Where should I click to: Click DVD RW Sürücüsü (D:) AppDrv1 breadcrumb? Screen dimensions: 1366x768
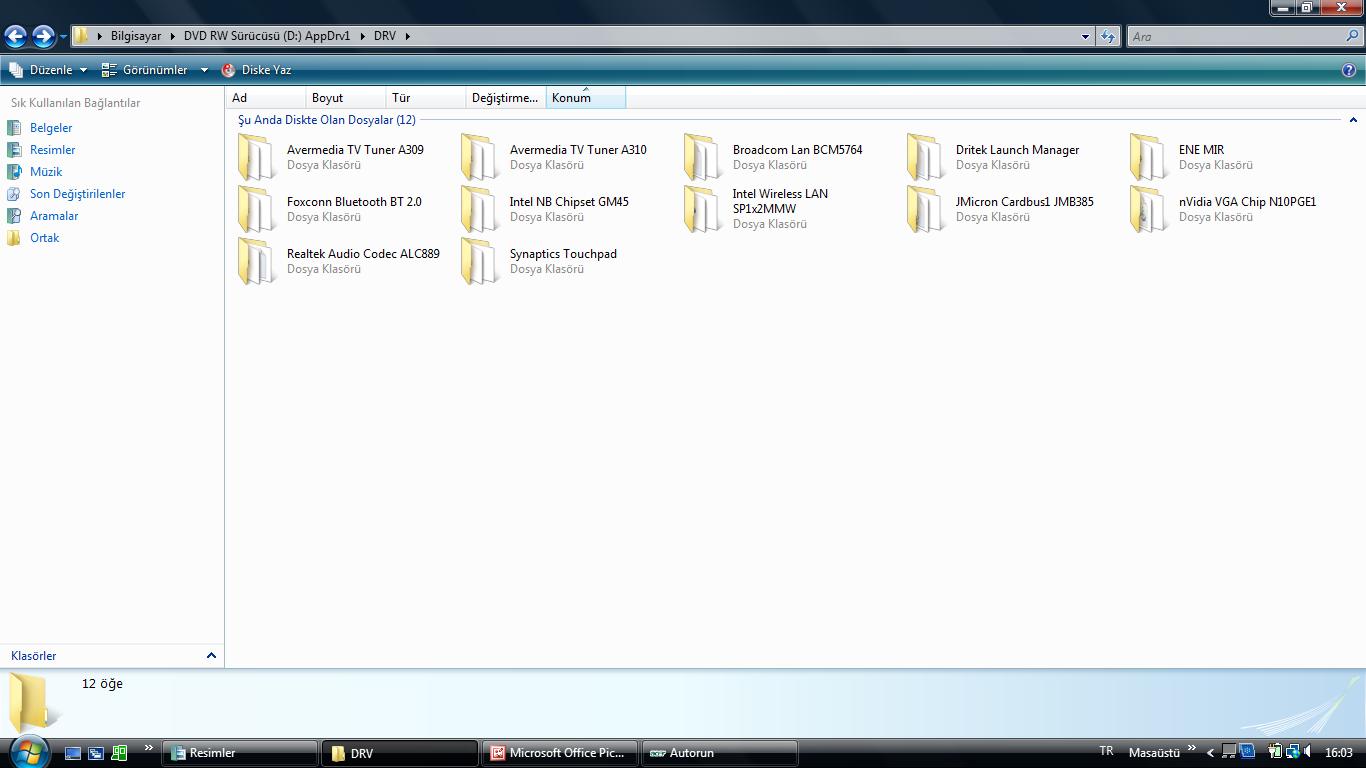coord(267,36)
